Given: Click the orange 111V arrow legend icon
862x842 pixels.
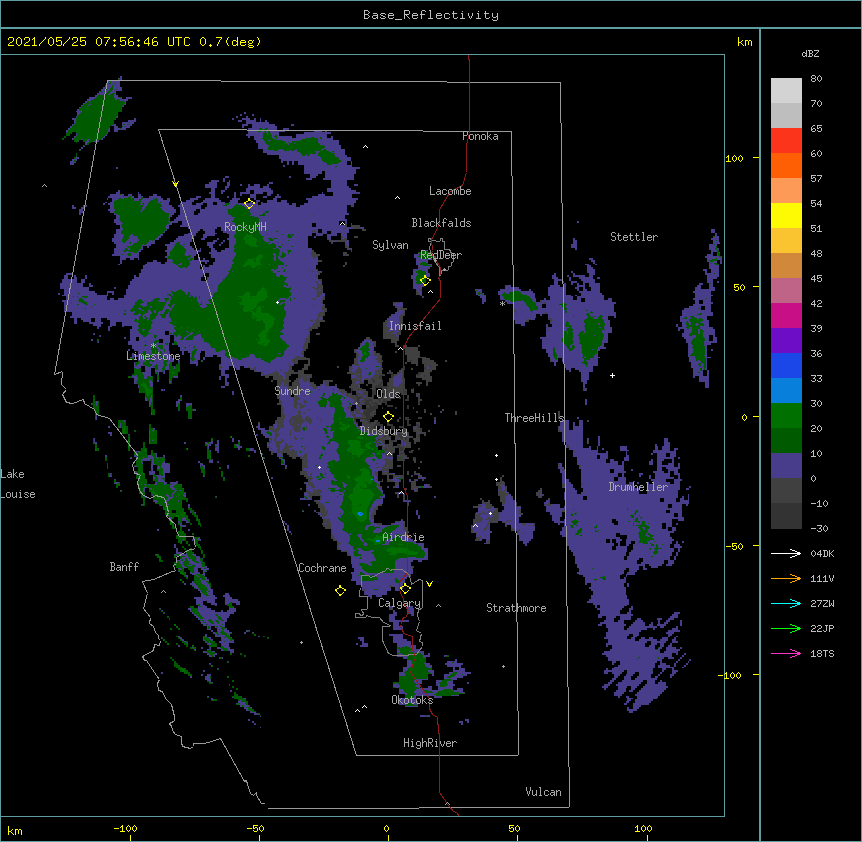Looking at the screenshot, I should pyautogui.click(x=786, y=578).
